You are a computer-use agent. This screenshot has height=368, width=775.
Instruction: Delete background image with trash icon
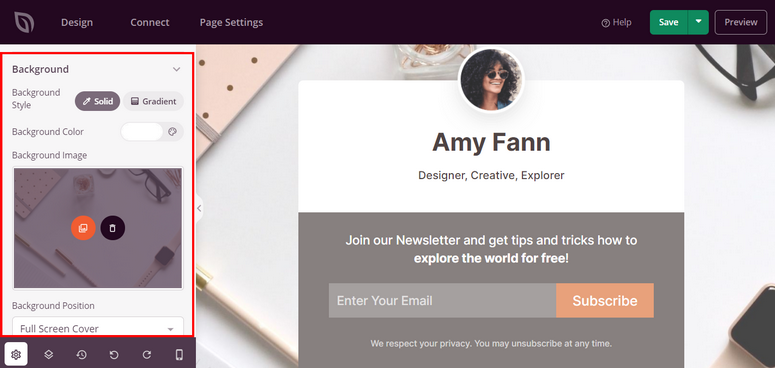click(x=113, y=228)
